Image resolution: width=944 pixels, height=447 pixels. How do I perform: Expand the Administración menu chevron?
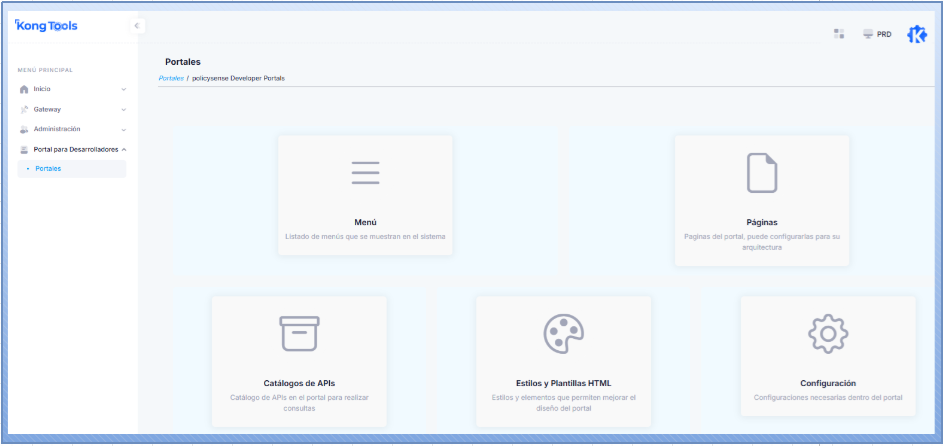coord(124,129)
